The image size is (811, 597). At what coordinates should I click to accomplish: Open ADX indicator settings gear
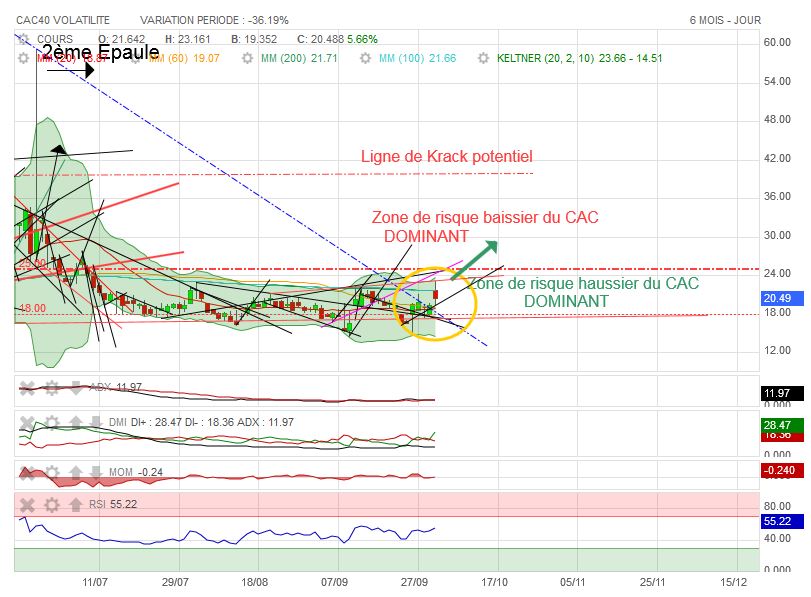52,387
